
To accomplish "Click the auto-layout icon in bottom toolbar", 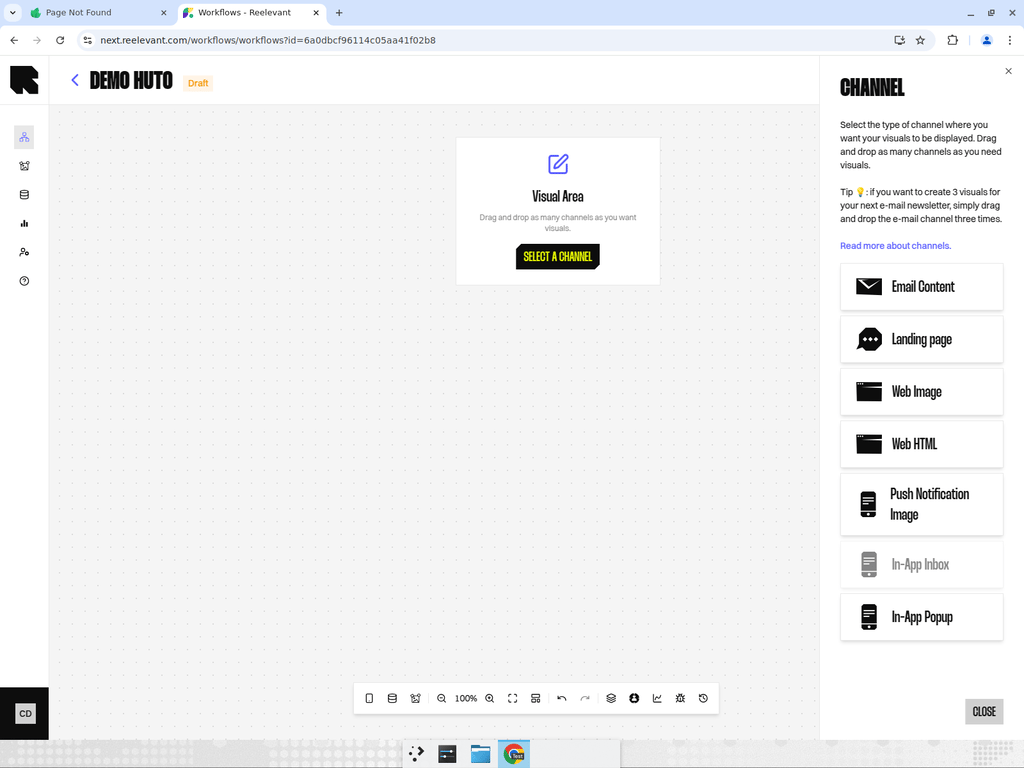I will click(536, 698).
